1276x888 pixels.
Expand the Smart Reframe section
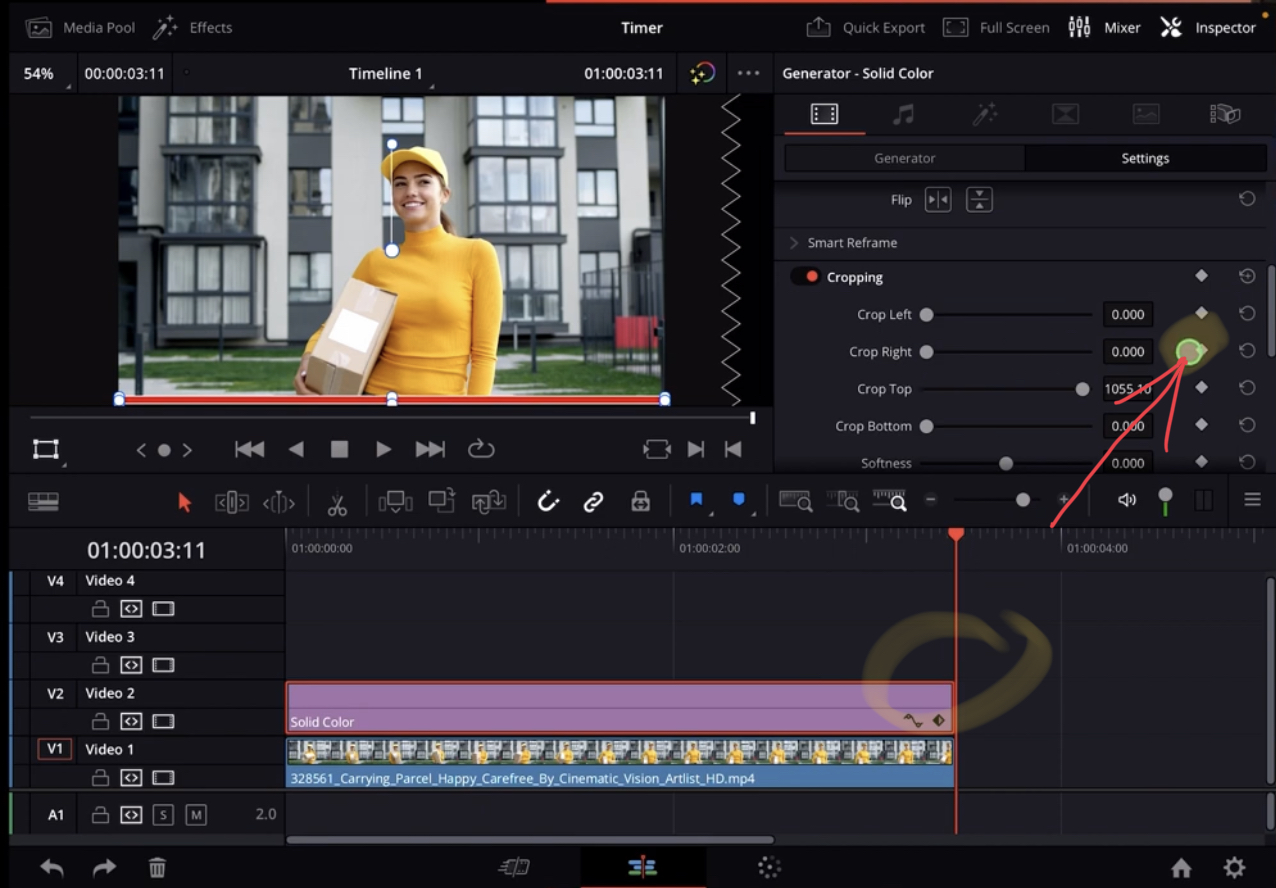pos(793,242)
